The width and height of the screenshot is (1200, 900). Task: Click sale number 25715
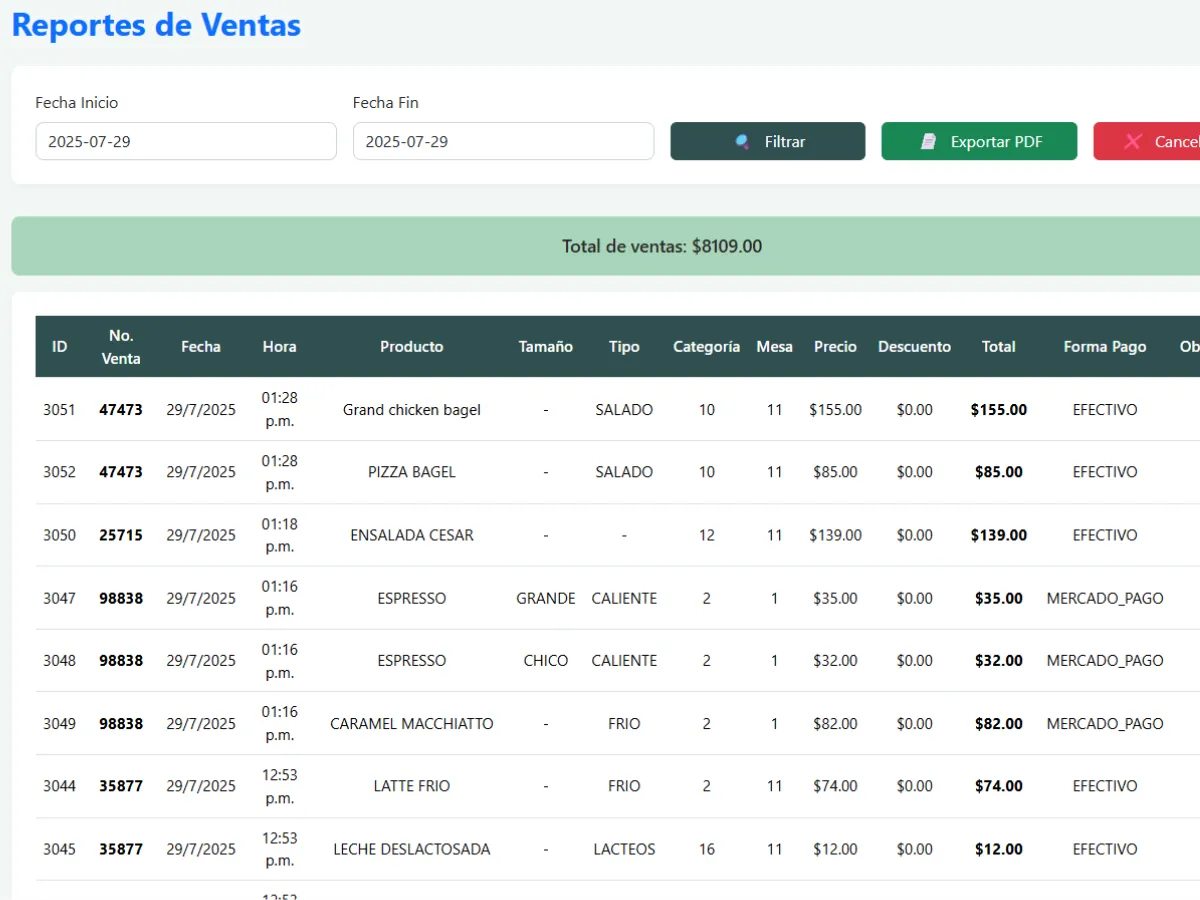[121, 535]
